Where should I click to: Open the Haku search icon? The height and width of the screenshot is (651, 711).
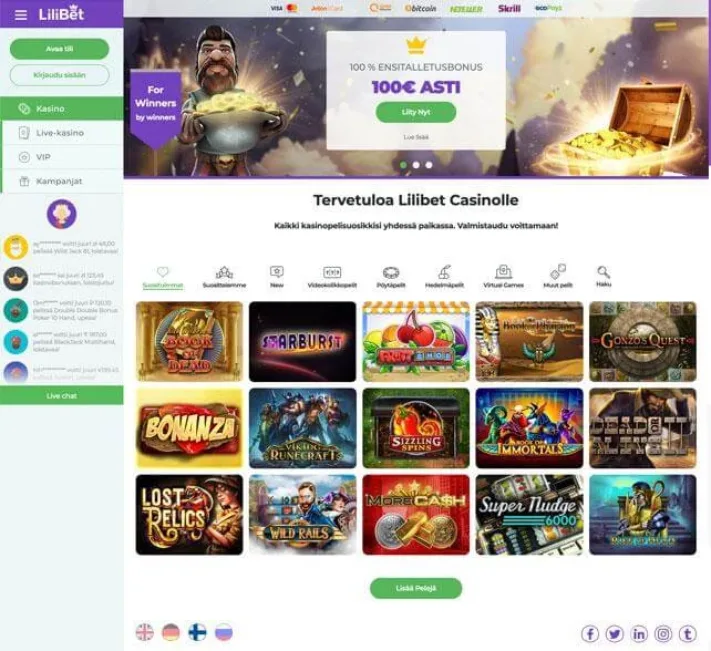pos(604,276)
